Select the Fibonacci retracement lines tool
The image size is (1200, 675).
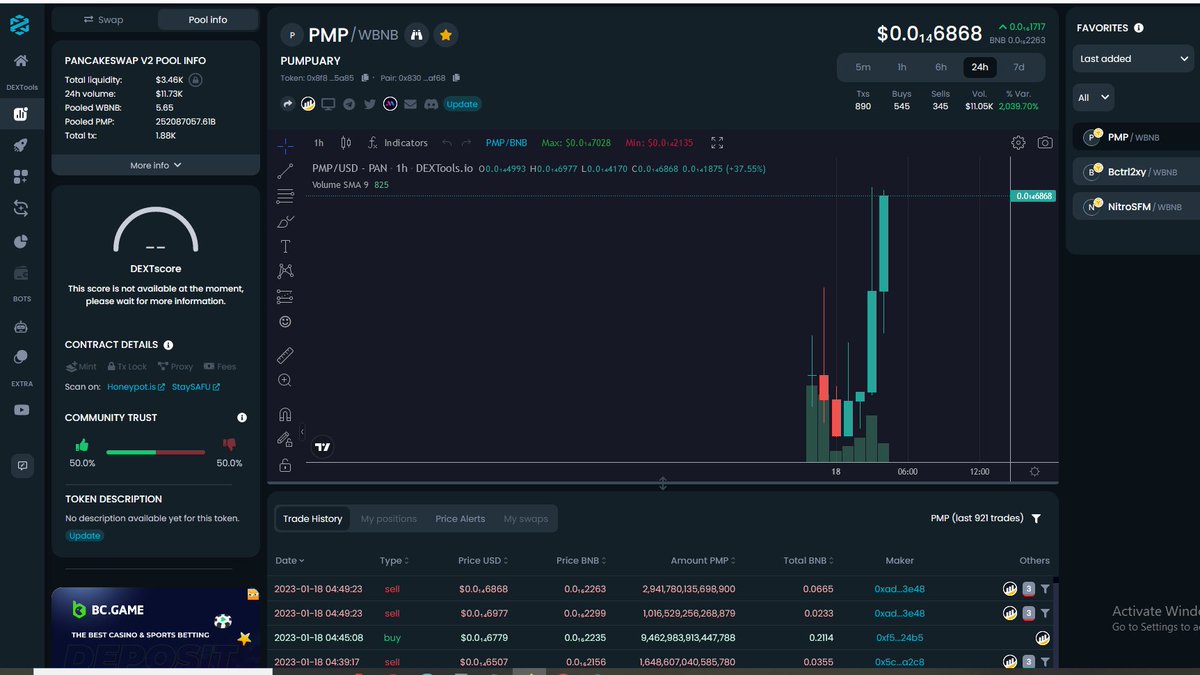click(x=285, y=196)
